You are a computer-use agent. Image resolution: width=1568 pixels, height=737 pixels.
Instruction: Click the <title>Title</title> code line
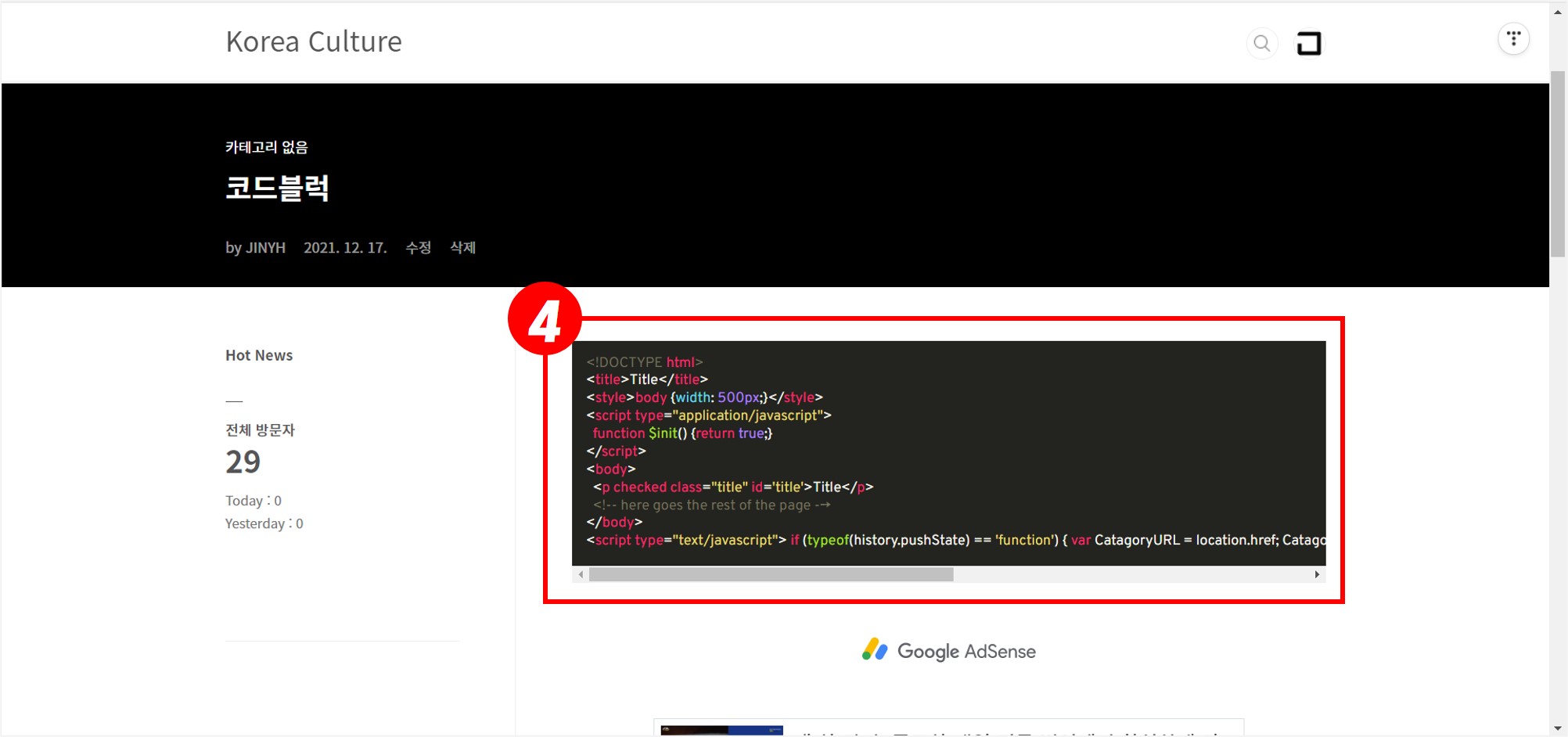647,379
